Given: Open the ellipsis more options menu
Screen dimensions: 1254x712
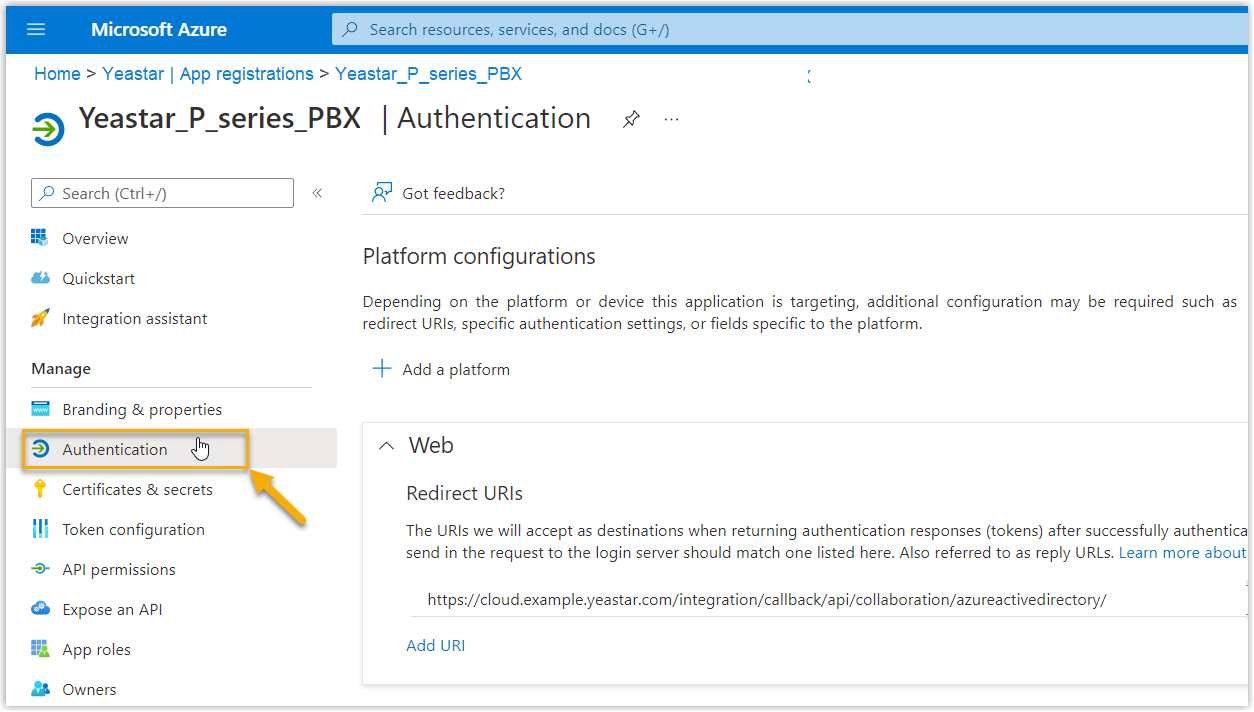Looking at the screenshot, I should pos(671,120).
